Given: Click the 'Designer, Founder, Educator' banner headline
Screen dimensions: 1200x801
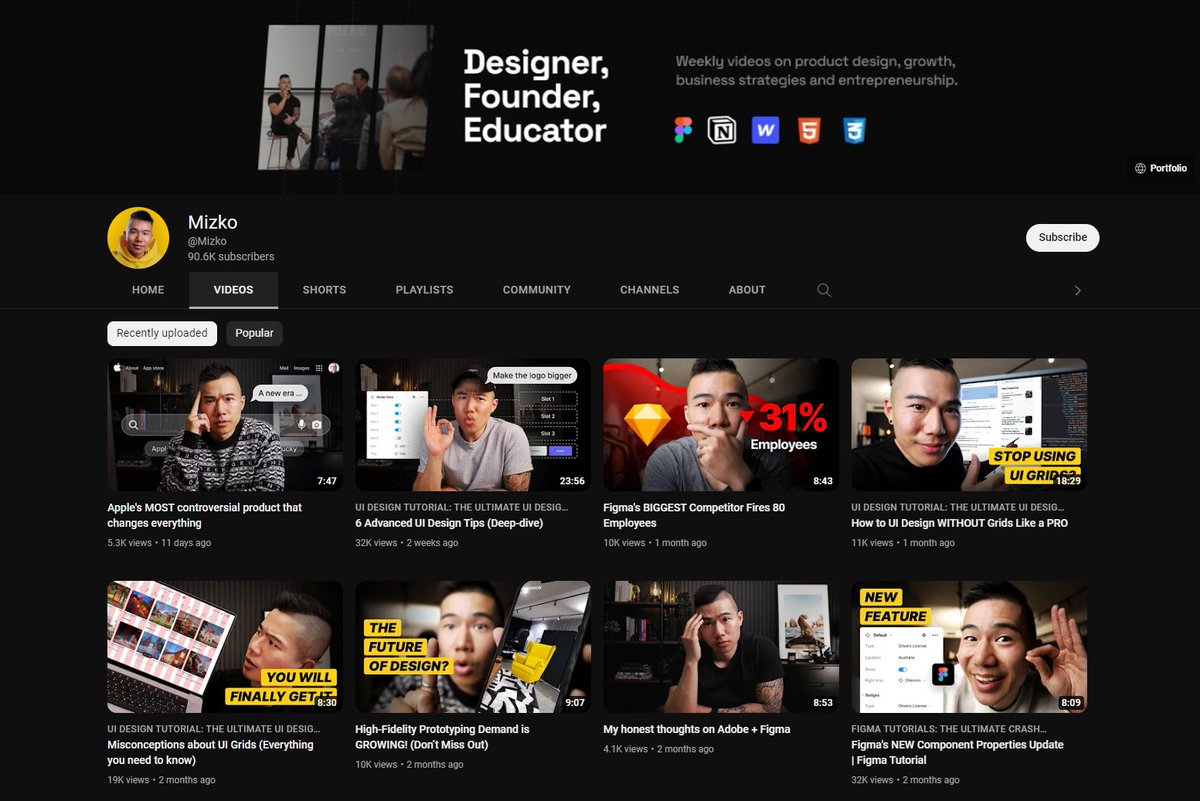Looking at the screenshot, I should 535,97.
